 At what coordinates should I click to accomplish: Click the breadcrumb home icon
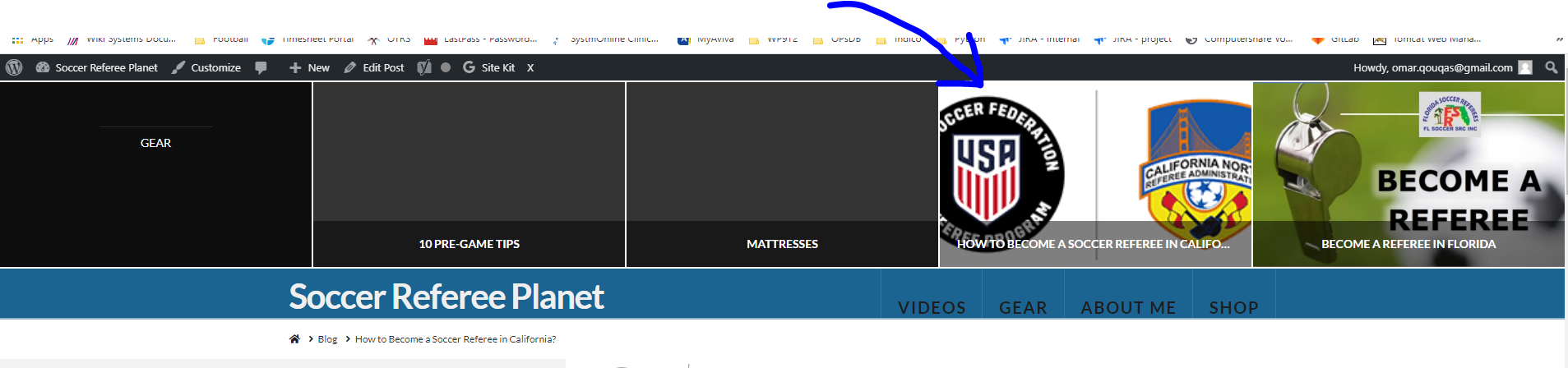pos(294,338)
